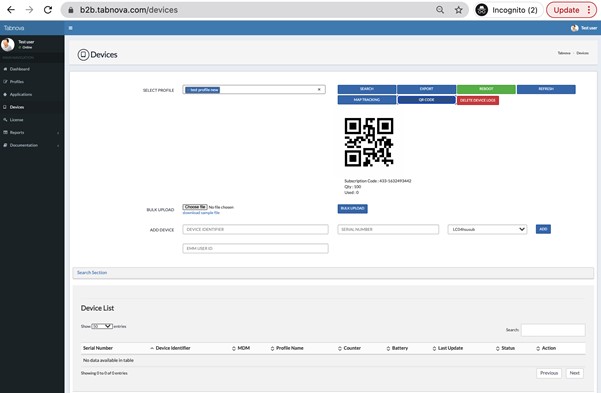Clear the selected profile with the x
The image size is (601, 393).
click(x=319, y=90)
